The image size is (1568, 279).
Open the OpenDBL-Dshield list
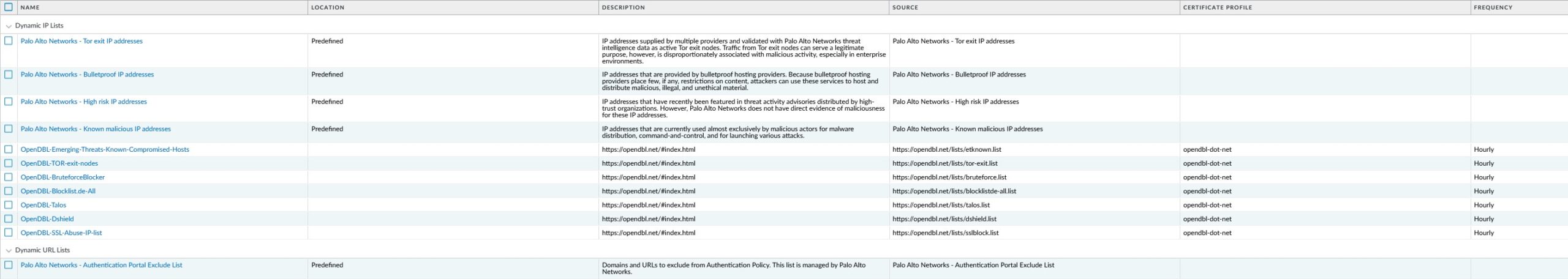(x=47, y=219)
